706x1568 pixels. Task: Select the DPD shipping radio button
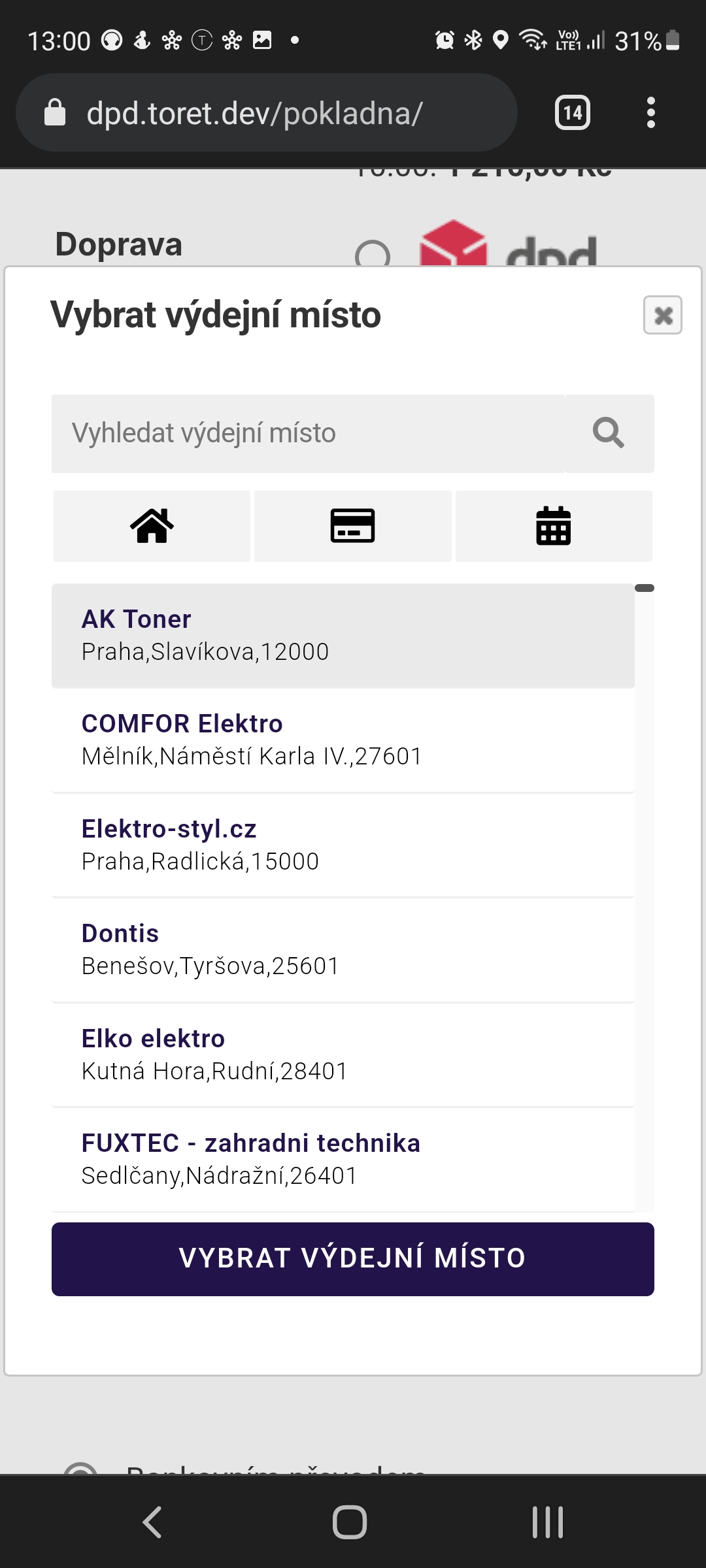click(373, 255)
